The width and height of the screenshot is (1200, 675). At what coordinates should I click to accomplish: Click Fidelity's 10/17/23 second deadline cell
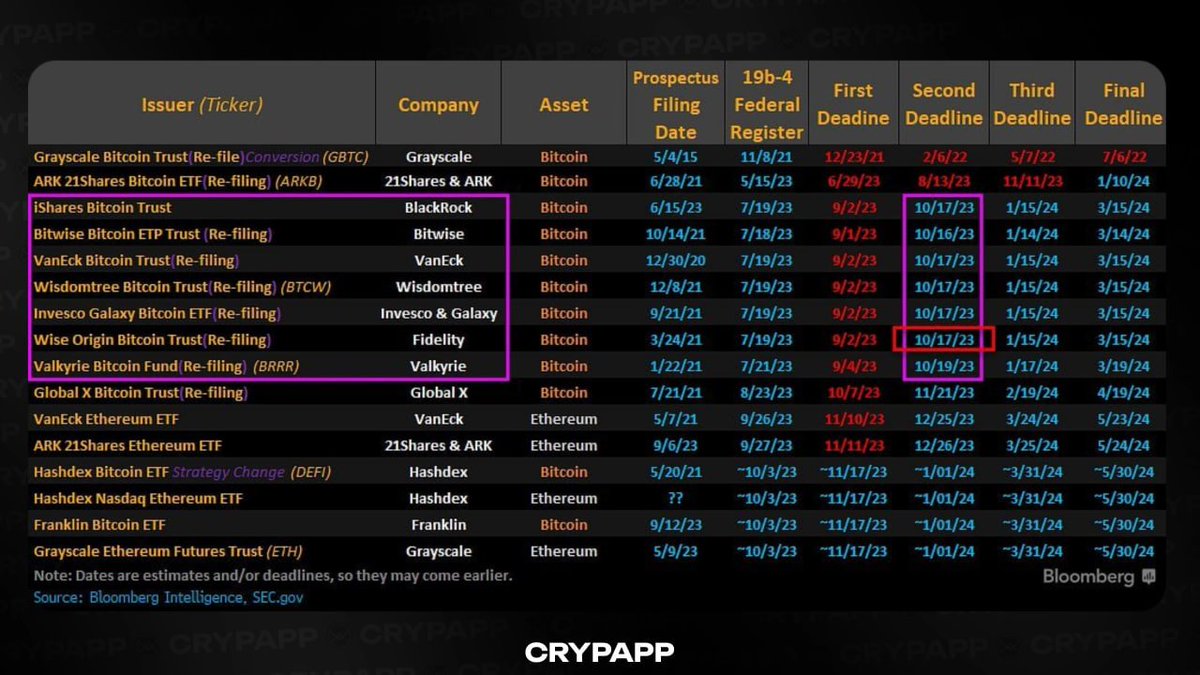943,340
